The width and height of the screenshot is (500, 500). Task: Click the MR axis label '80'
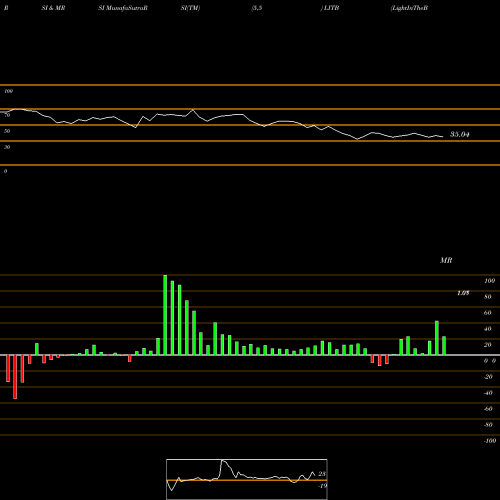[488, 297]
